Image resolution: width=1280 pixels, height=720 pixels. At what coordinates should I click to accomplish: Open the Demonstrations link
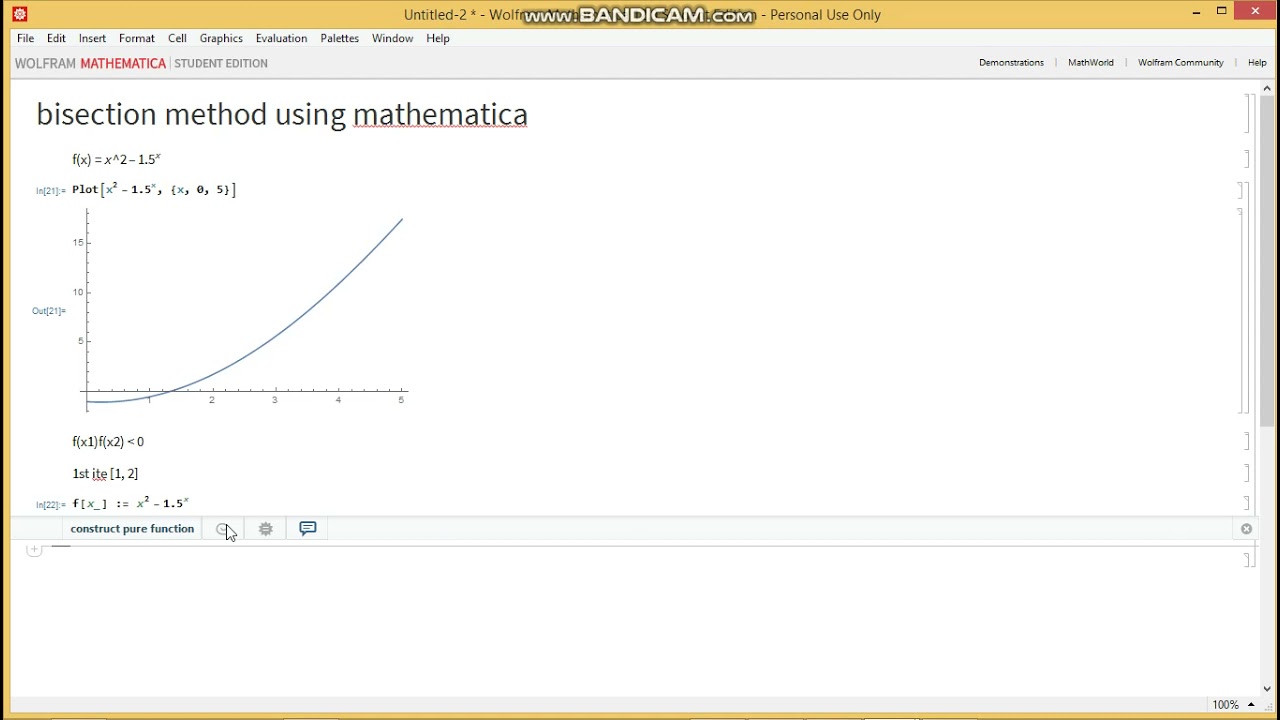pos(1011,62)
